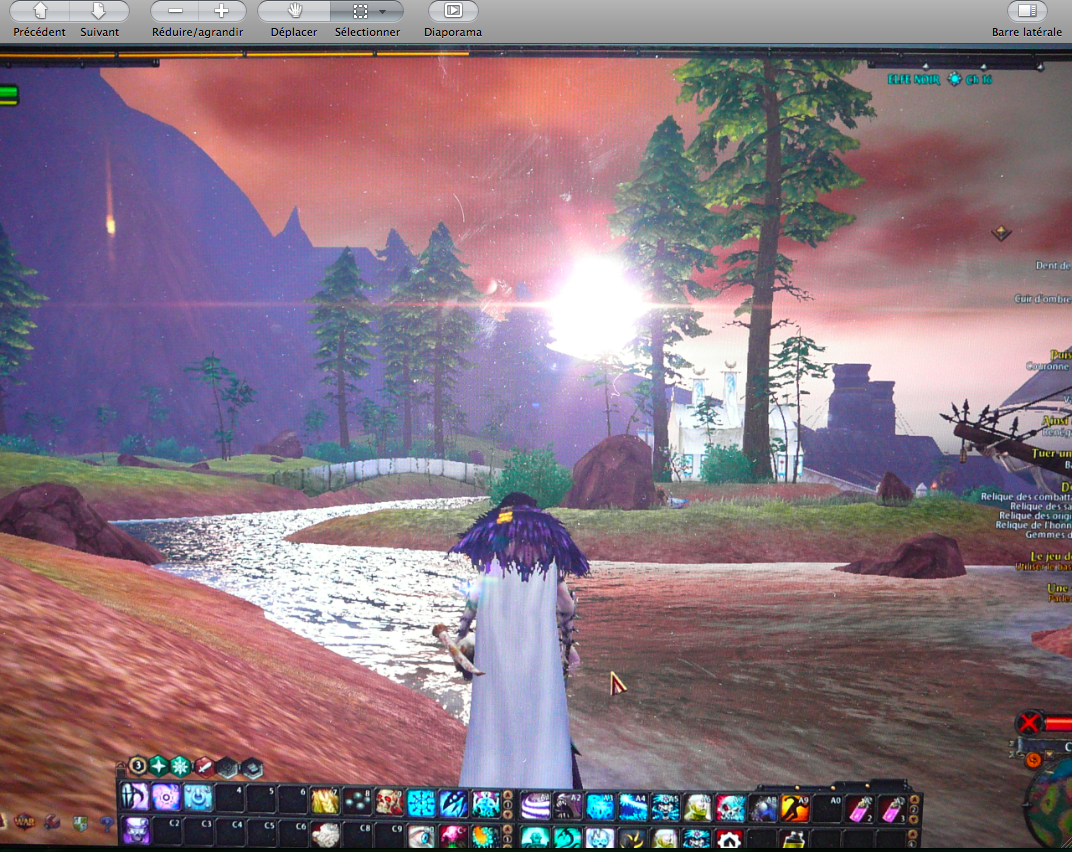1072x852 pixels.
Task: Use the blue eye ability icon
Action: [x=422, y=836]
